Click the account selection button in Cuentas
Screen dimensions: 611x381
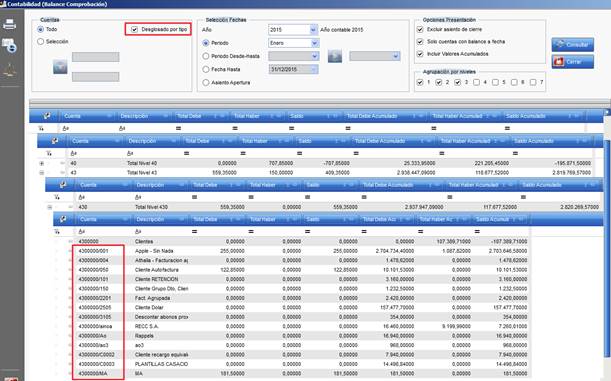pyautogui.click(x=60, y=67)
